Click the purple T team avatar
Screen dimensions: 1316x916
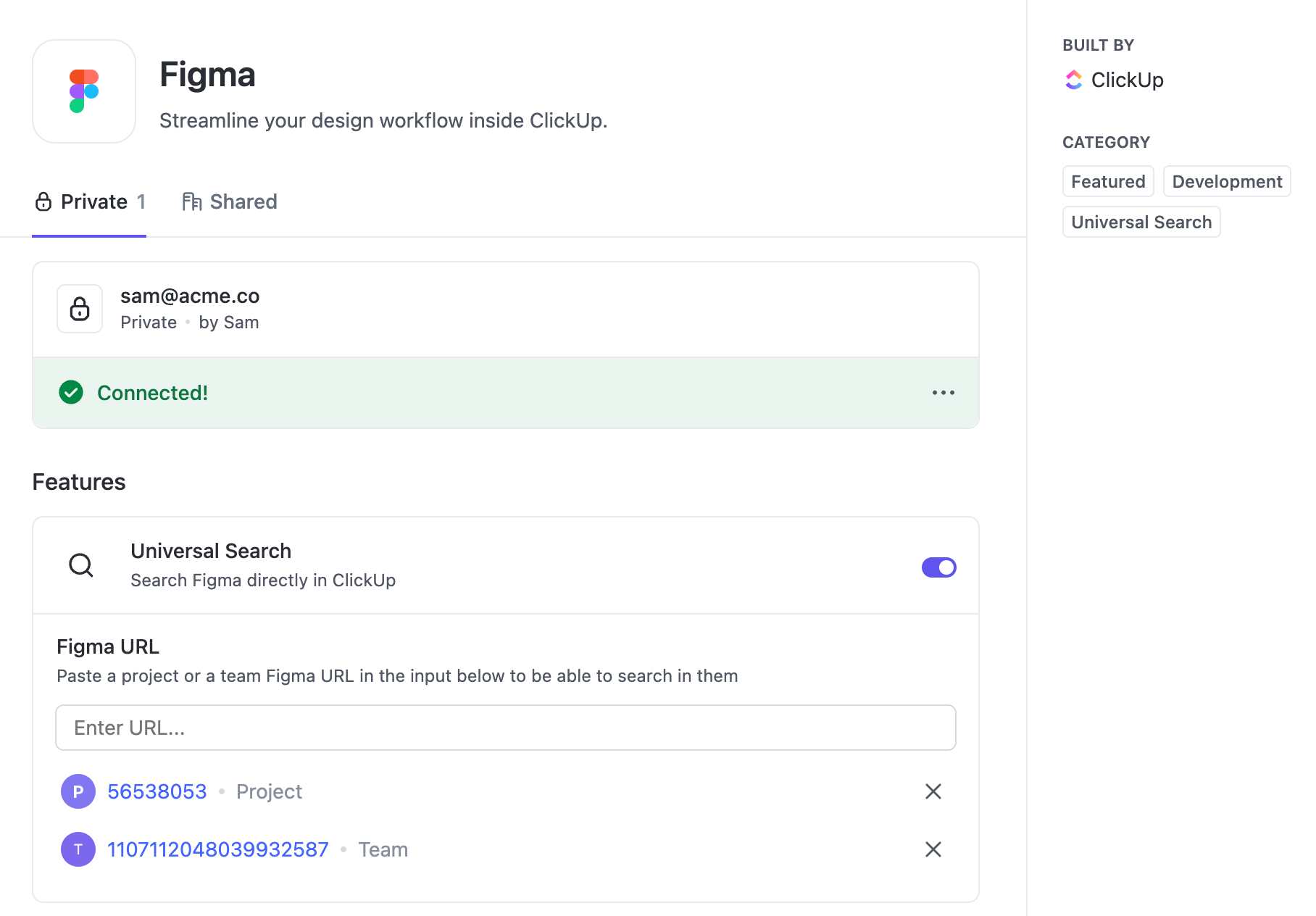[x=78, y=849]
